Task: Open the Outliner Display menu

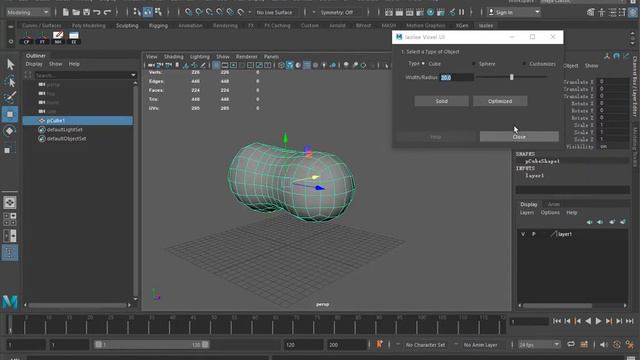Action: point(34,64)
